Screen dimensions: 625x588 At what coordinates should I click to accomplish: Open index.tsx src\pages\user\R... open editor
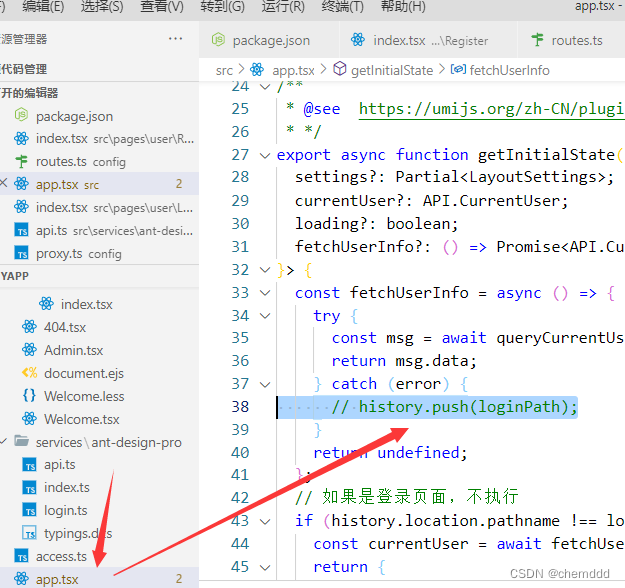click(x=99, y=139)
